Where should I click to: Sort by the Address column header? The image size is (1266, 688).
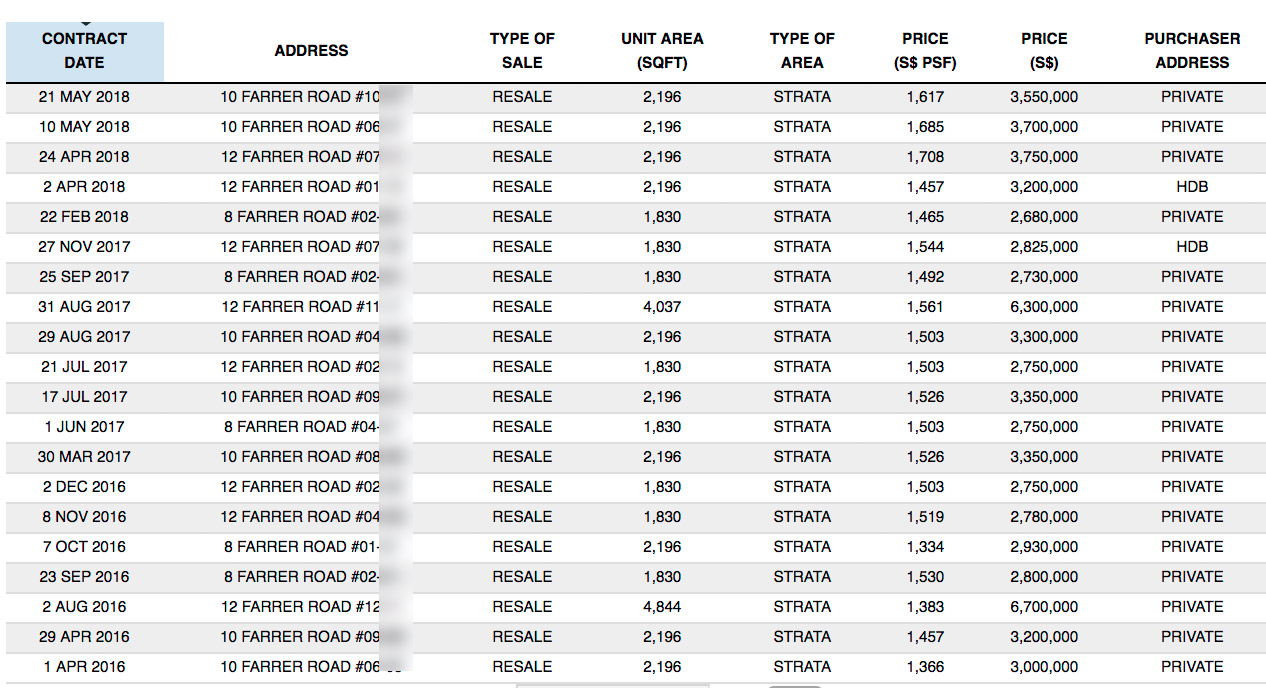click(x=311, y=51)
